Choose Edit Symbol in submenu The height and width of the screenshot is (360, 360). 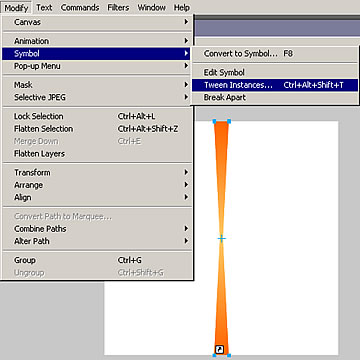[x=275, y=72]
